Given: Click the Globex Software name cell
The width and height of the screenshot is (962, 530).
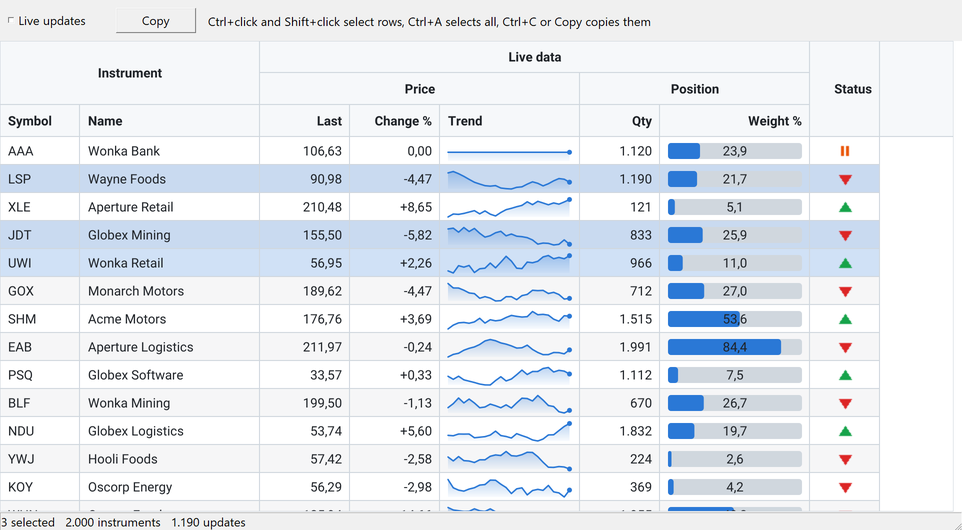Looking at the screenshot, I should [169, 375].
